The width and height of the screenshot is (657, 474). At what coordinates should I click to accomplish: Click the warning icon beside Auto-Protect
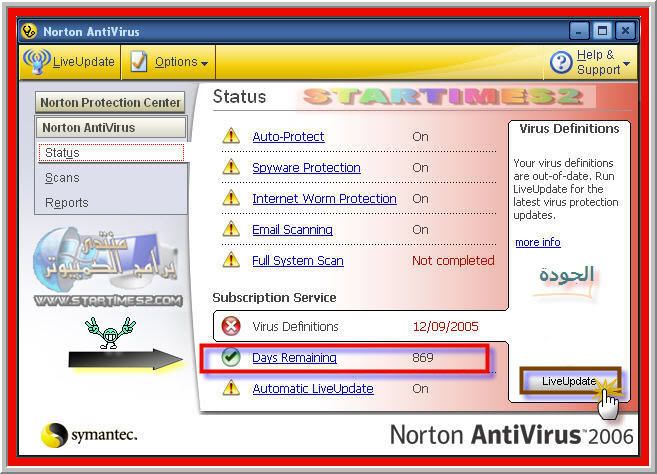[231, 136]
